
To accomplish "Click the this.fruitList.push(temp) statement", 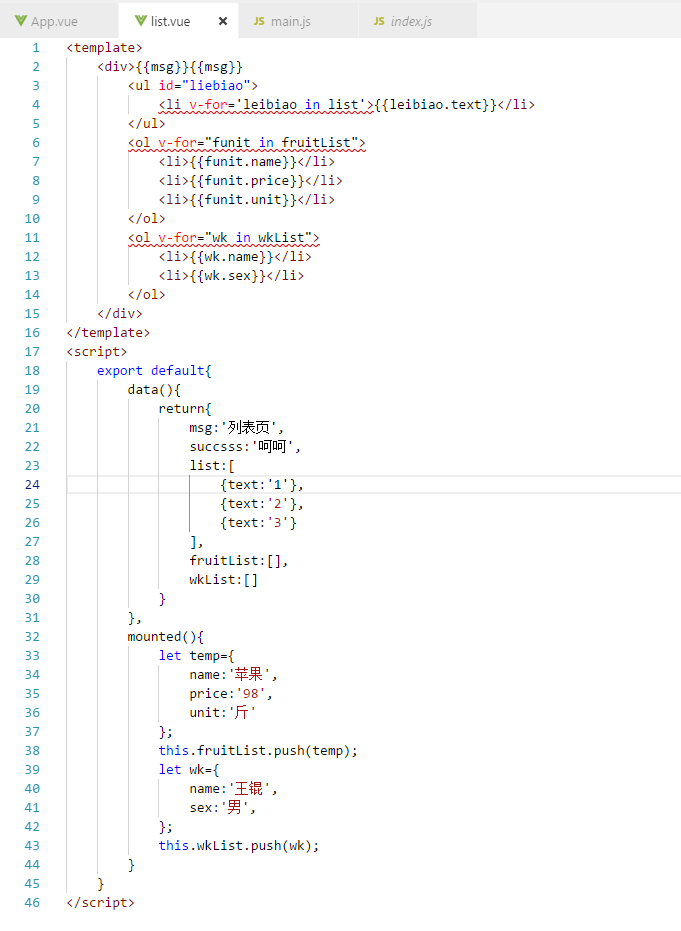I will 258,750.
